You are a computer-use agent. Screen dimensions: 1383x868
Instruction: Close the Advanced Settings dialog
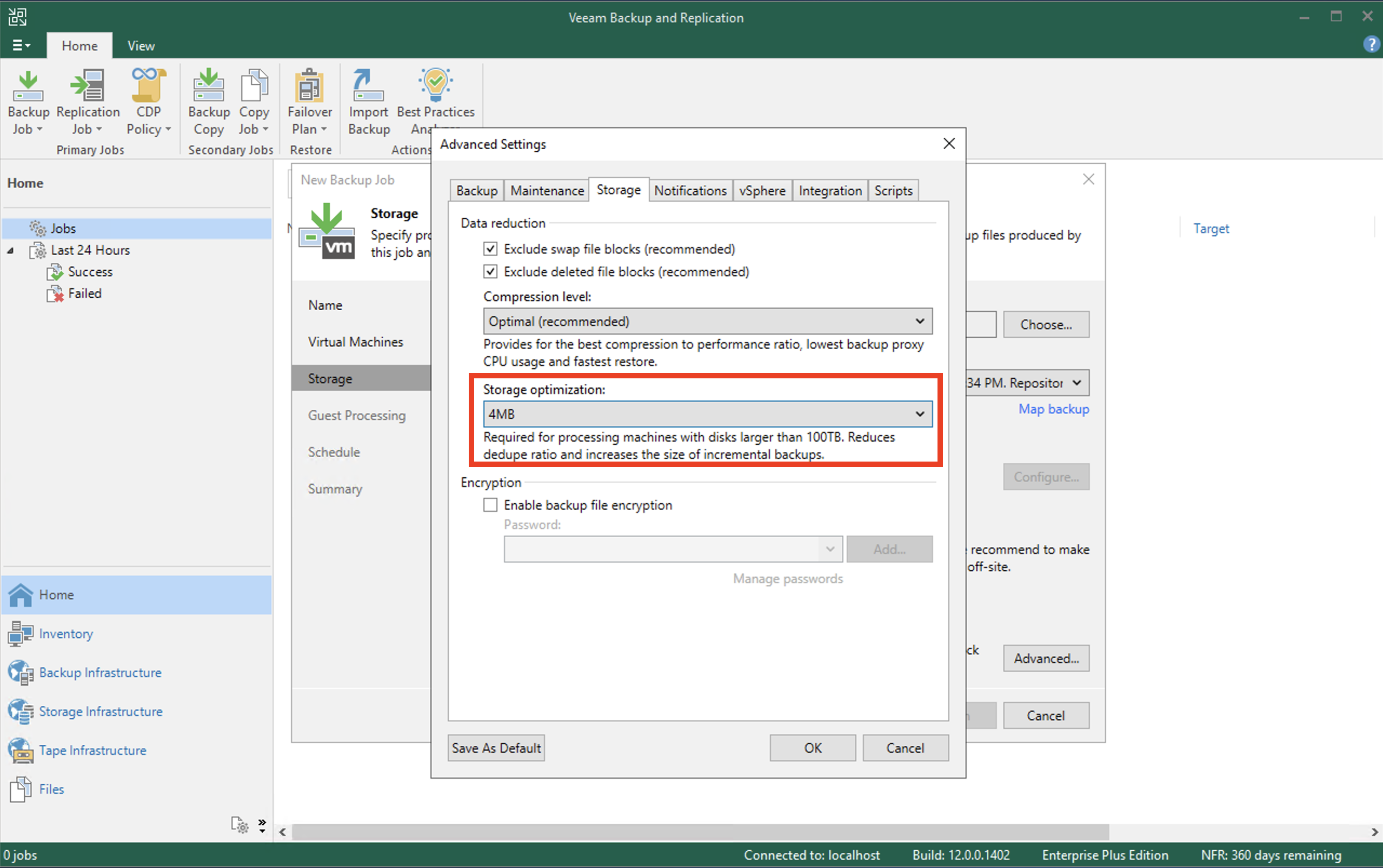(x=949, y=144)
